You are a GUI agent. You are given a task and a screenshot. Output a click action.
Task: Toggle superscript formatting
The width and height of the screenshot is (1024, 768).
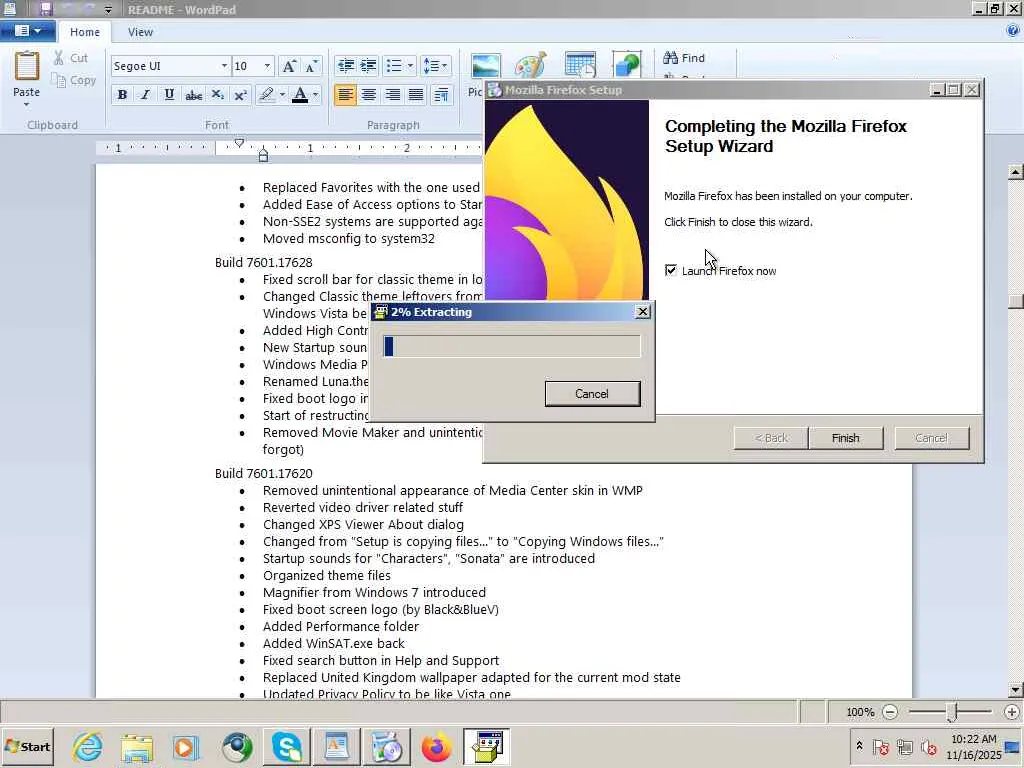click(x=240, y=95)
